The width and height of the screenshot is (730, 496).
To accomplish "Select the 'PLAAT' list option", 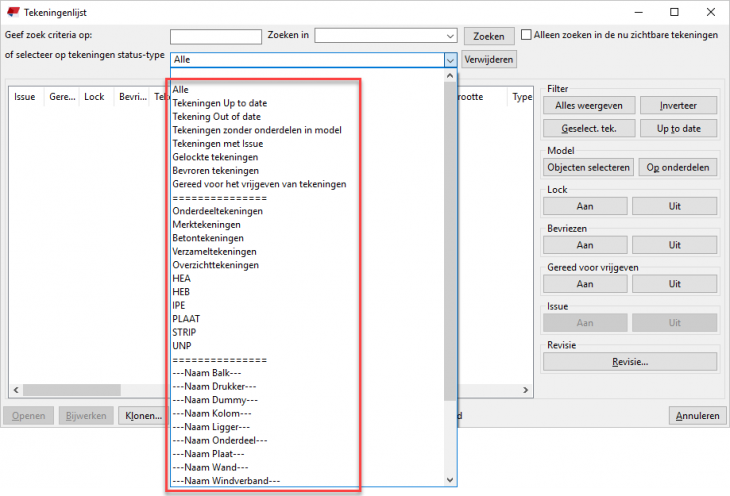I will click(x=186, y=319).
